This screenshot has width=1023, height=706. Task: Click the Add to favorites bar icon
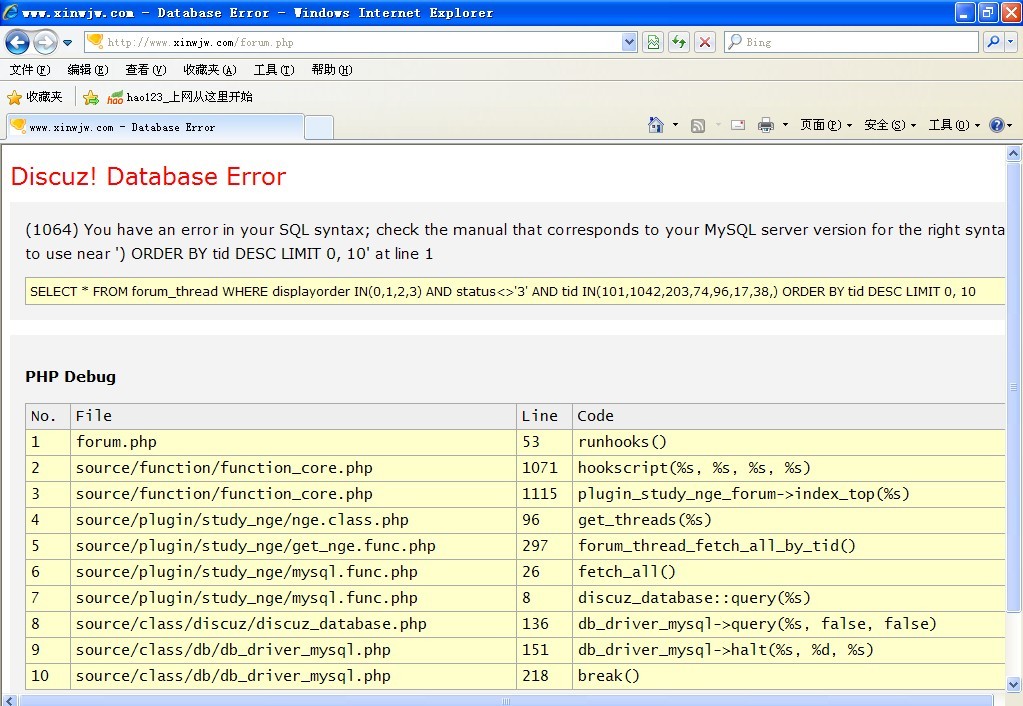[x=91, y=98]
